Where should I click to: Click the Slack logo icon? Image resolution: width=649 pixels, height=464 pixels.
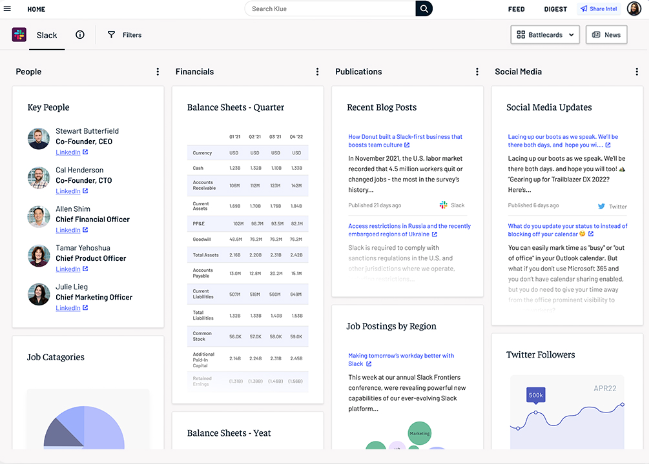point(19,35)
